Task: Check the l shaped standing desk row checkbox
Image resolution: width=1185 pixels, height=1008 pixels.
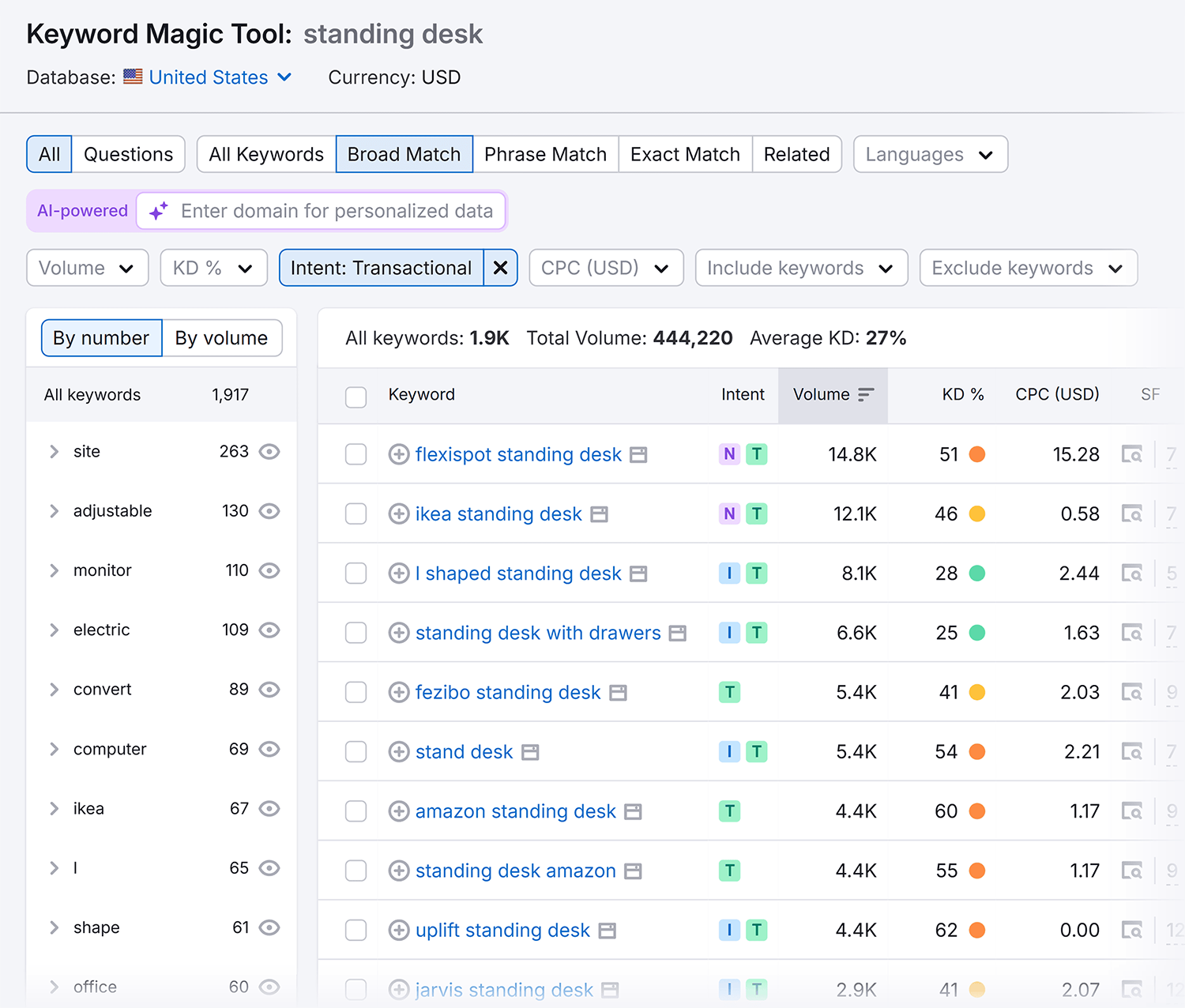Action: (356, 574)
